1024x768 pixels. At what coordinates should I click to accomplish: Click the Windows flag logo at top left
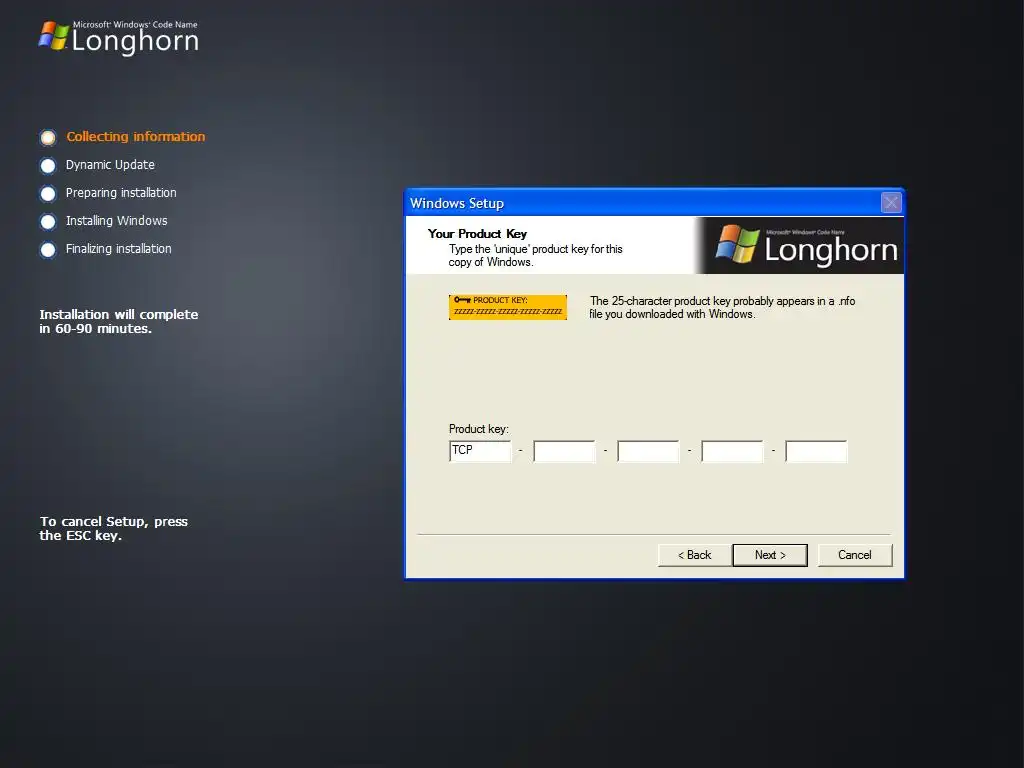54,36
